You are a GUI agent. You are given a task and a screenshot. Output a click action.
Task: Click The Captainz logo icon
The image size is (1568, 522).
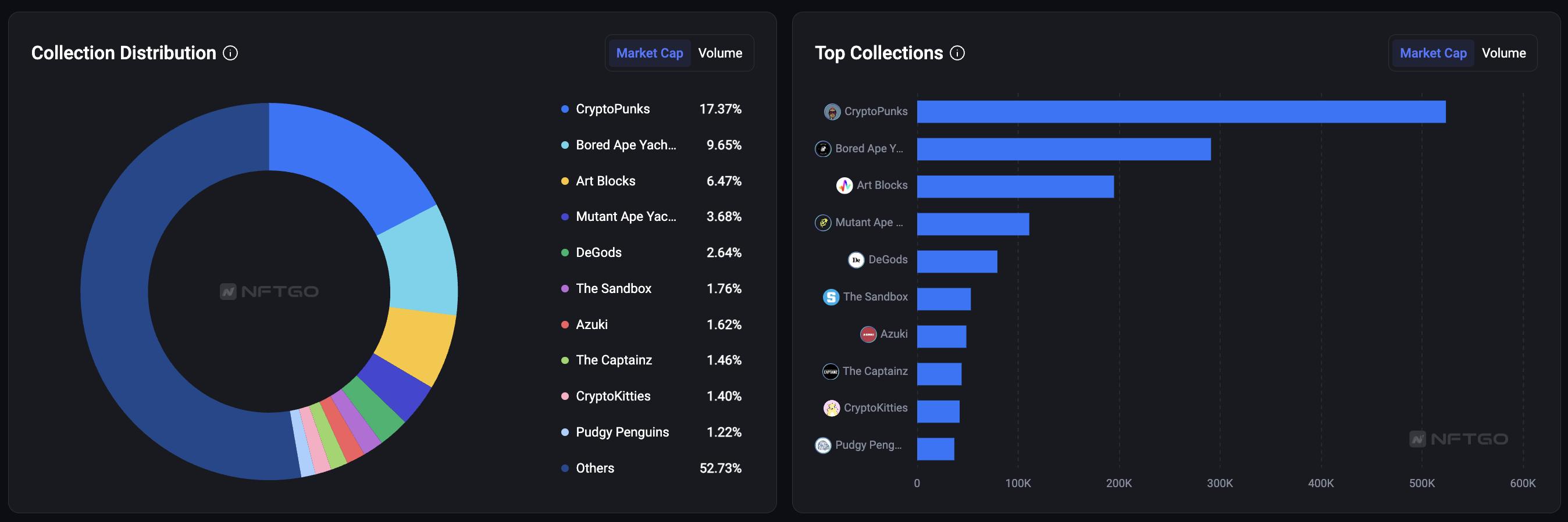pos(831,371)
